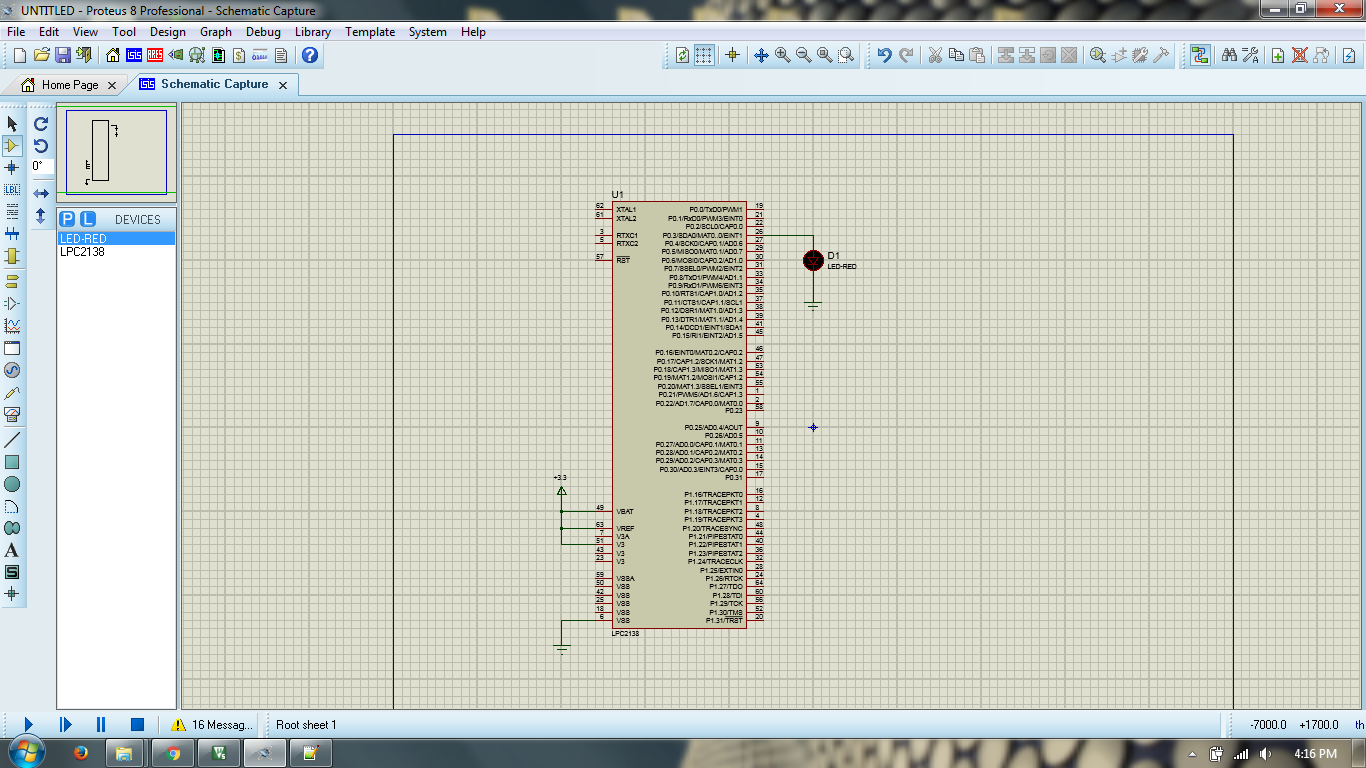
Task: Click the blue Help question mark icon
Action: pyautogui.click(x=310, y=55)
